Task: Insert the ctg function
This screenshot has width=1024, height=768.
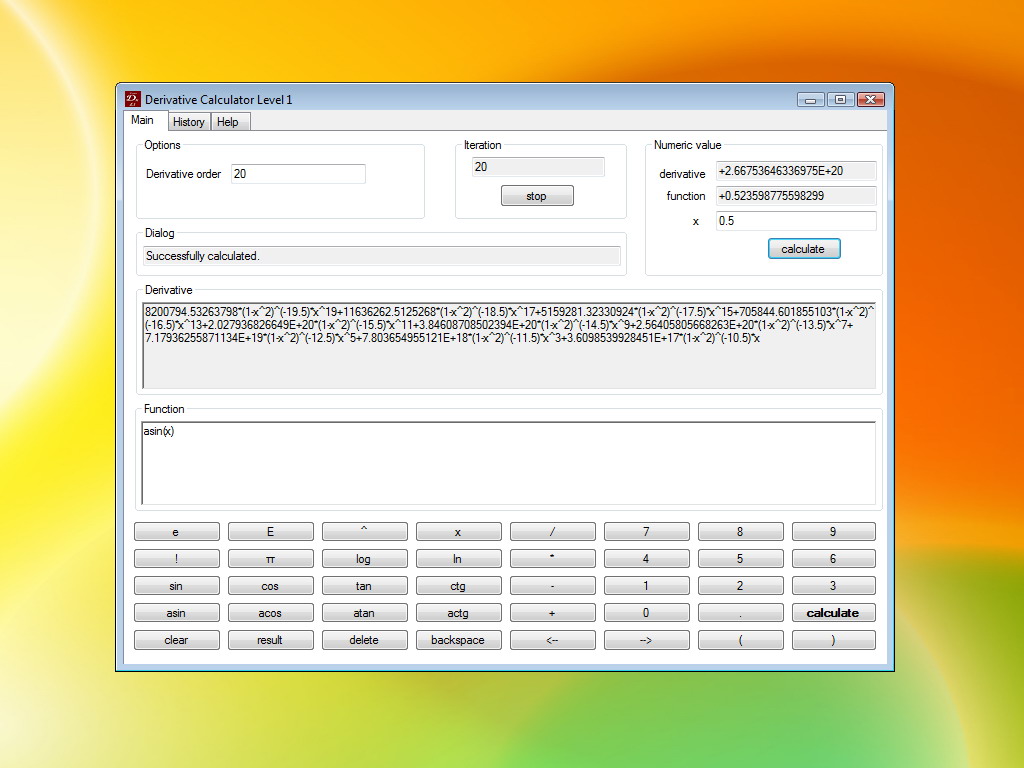Action: click(x=458, y=586)
